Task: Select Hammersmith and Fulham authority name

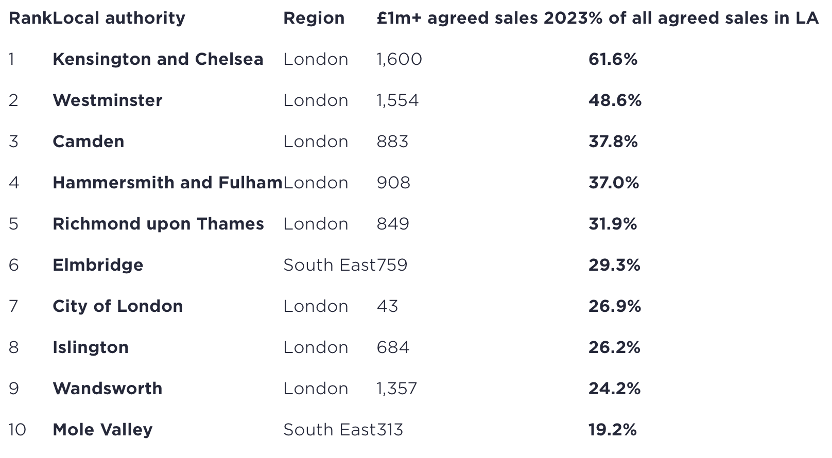Action: [x=167, y=182]
